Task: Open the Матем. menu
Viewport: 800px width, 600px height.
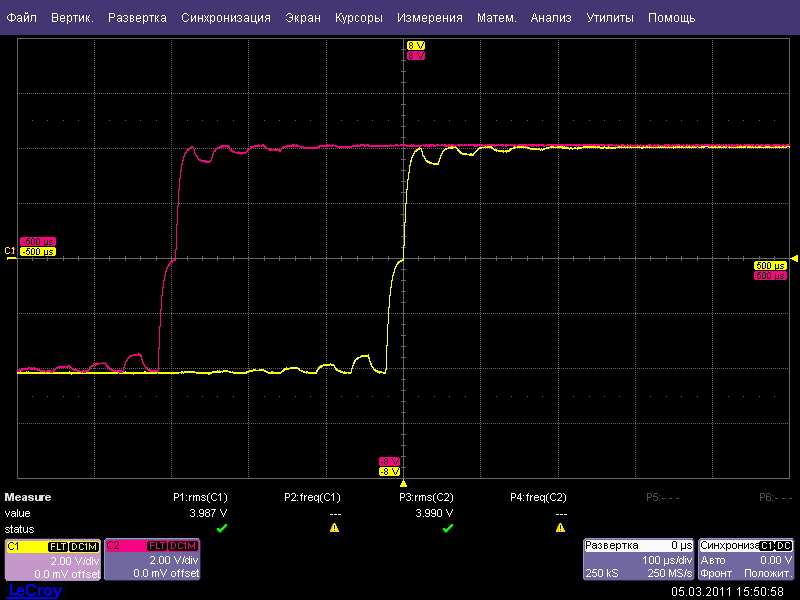Action: pyautogui.click(x=497, y=18)
